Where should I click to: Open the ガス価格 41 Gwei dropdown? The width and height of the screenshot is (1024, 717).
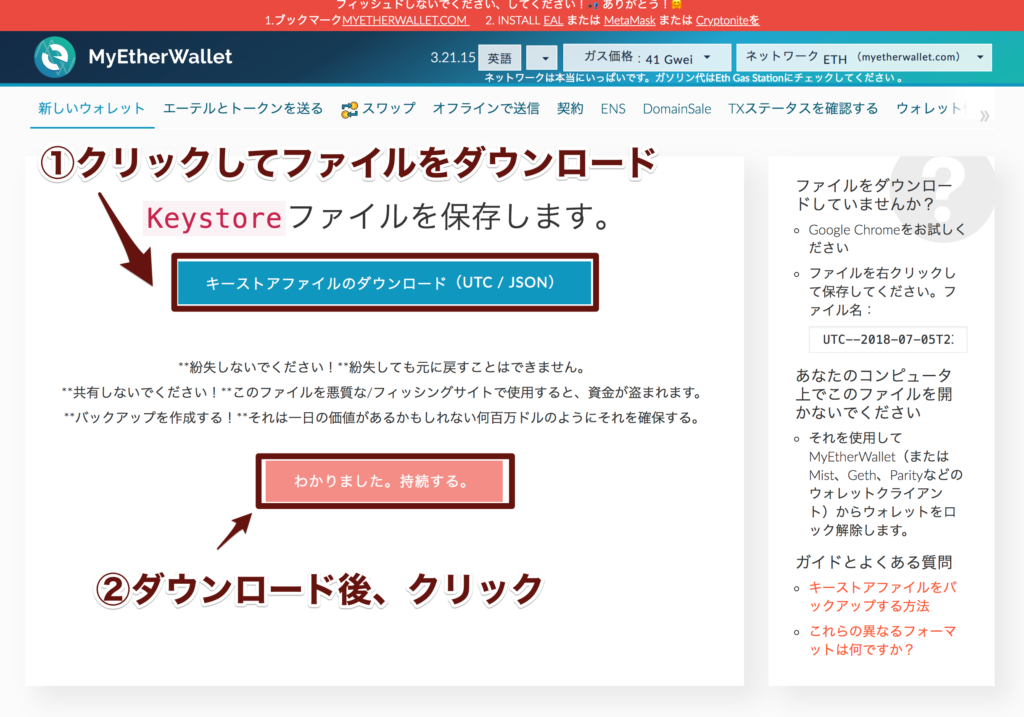(x=647, y=57)
